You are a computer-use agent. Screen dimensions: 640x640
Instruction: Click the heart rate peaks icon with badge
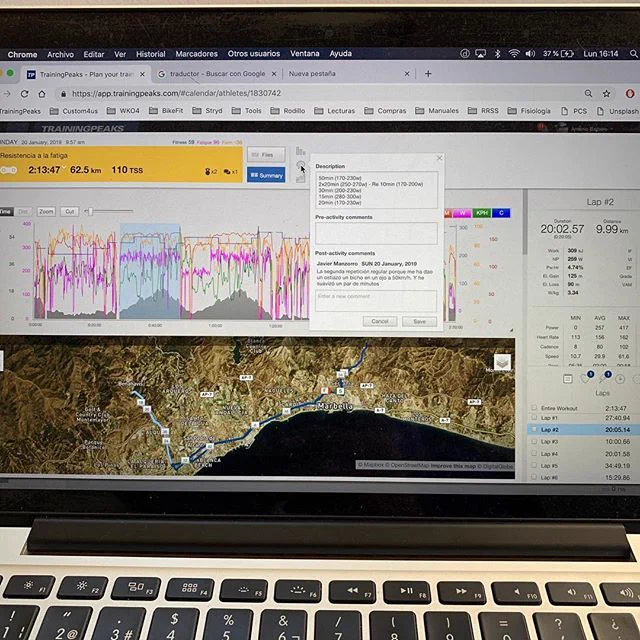pyautogui.click(x=586, y=378)
